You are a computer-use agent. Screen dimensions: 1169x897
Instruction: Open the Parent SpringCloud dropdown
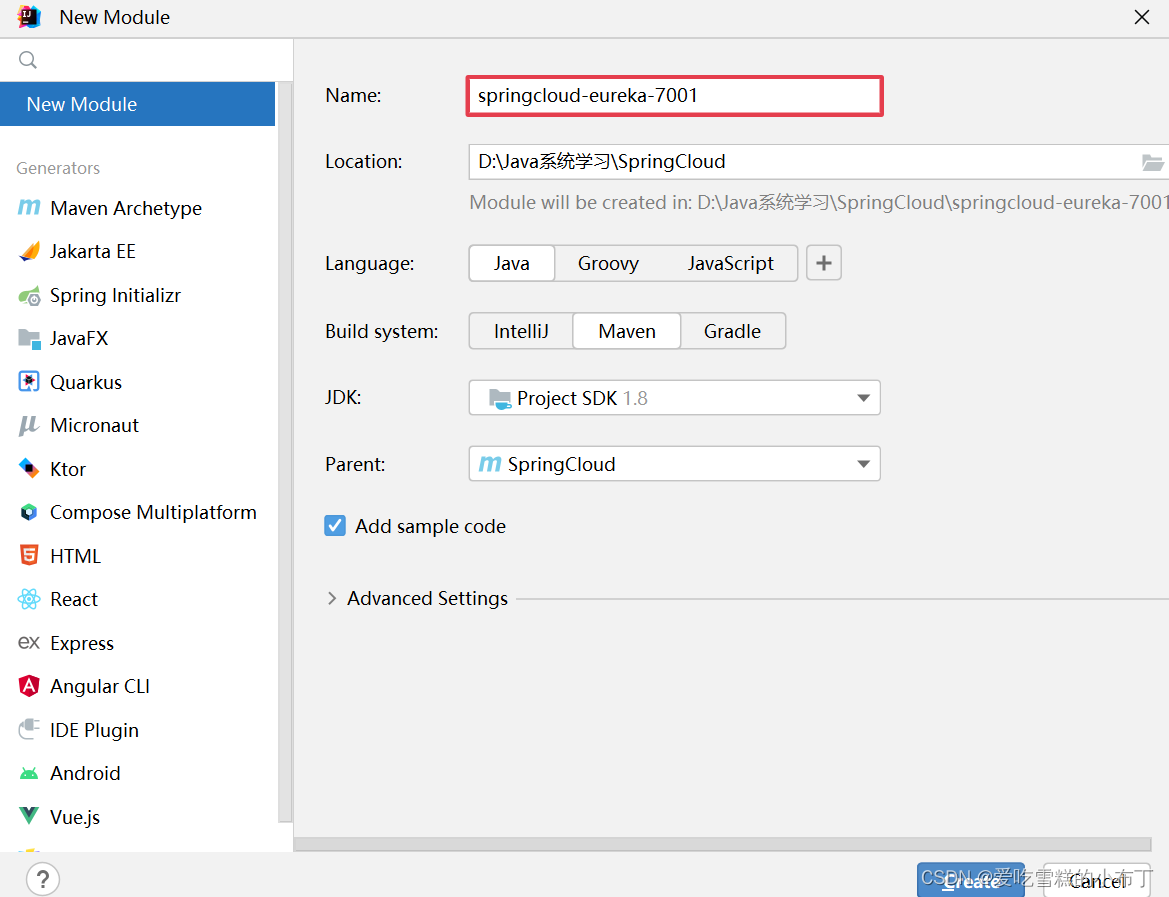674,464
